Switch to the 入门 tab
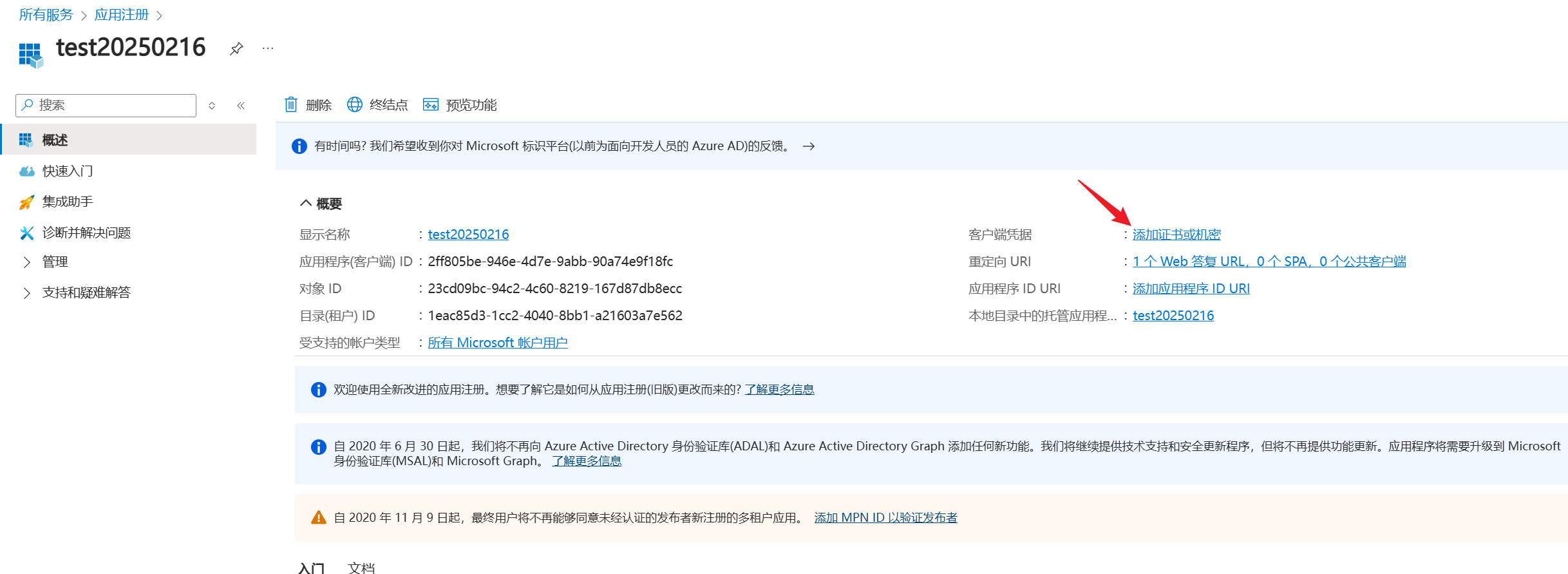This screenshot has width=1568, height=574. pos(311,568)
